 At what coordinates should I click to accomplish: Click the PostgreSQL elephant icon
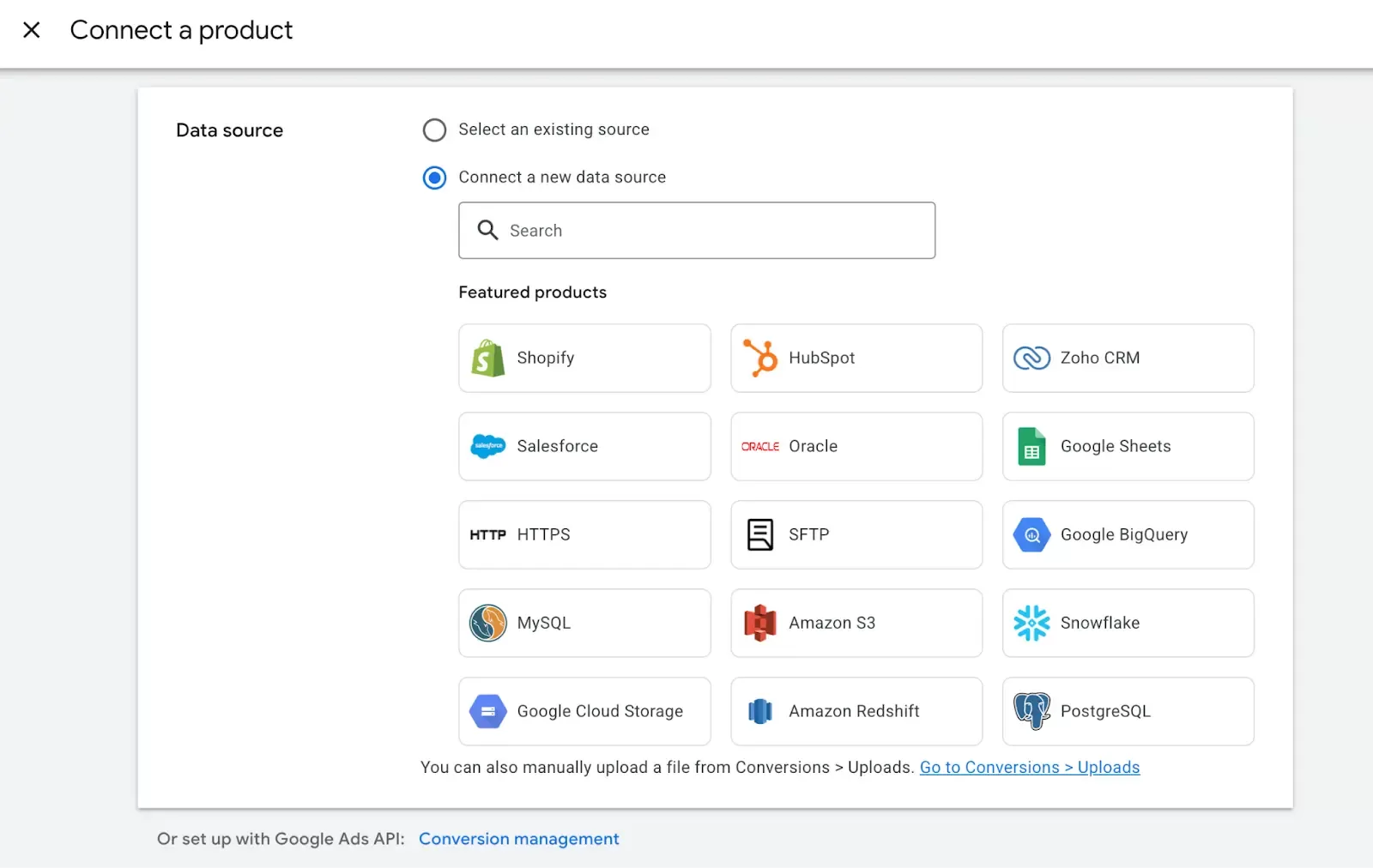[1031, 711]
